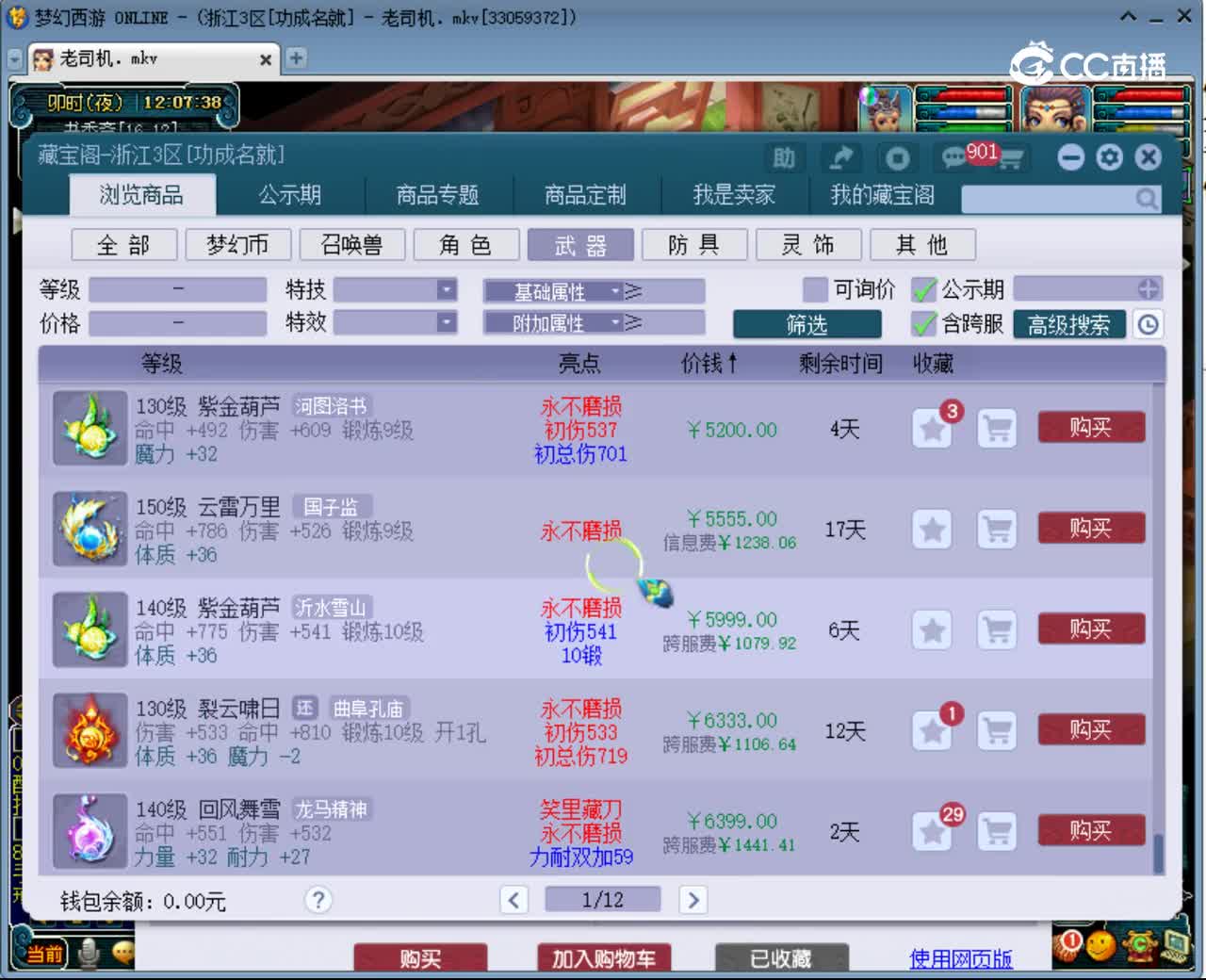Screen dimensions: 1206x980
Task: Open the treasure pavilion settings gear
Action: (x=1110, y=157)
